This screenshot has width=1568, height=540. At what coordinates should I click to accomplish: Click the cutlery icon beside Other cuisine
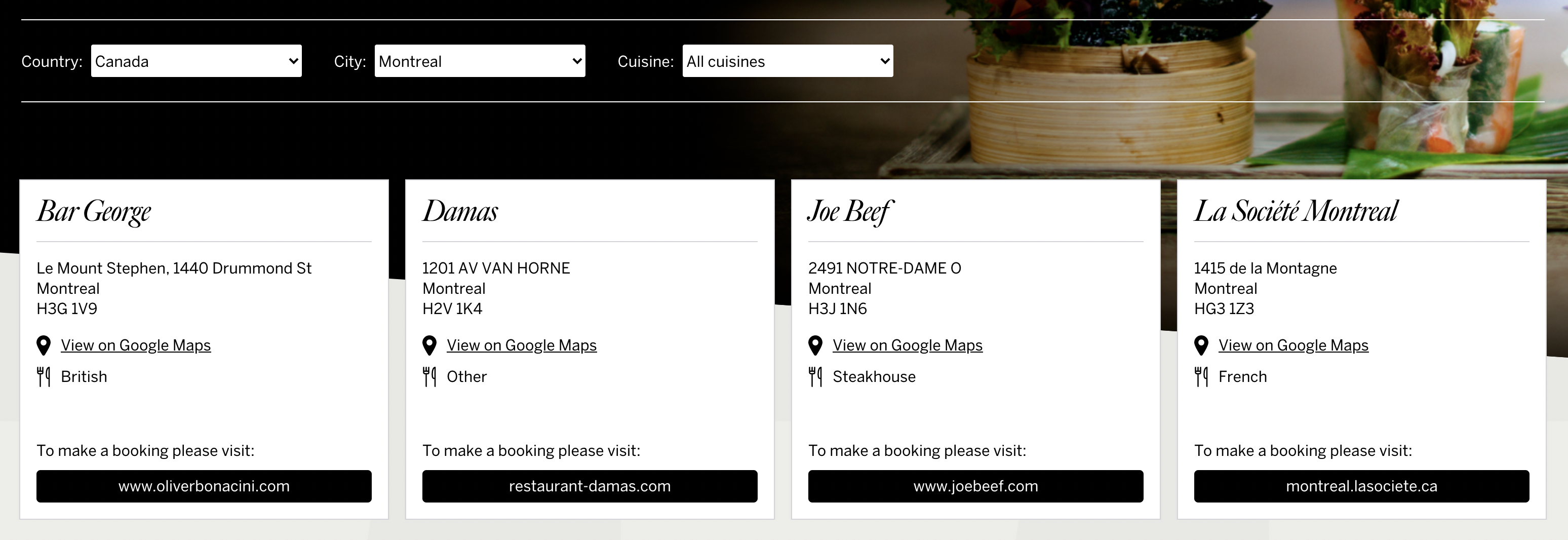click(x=429, y=377)
